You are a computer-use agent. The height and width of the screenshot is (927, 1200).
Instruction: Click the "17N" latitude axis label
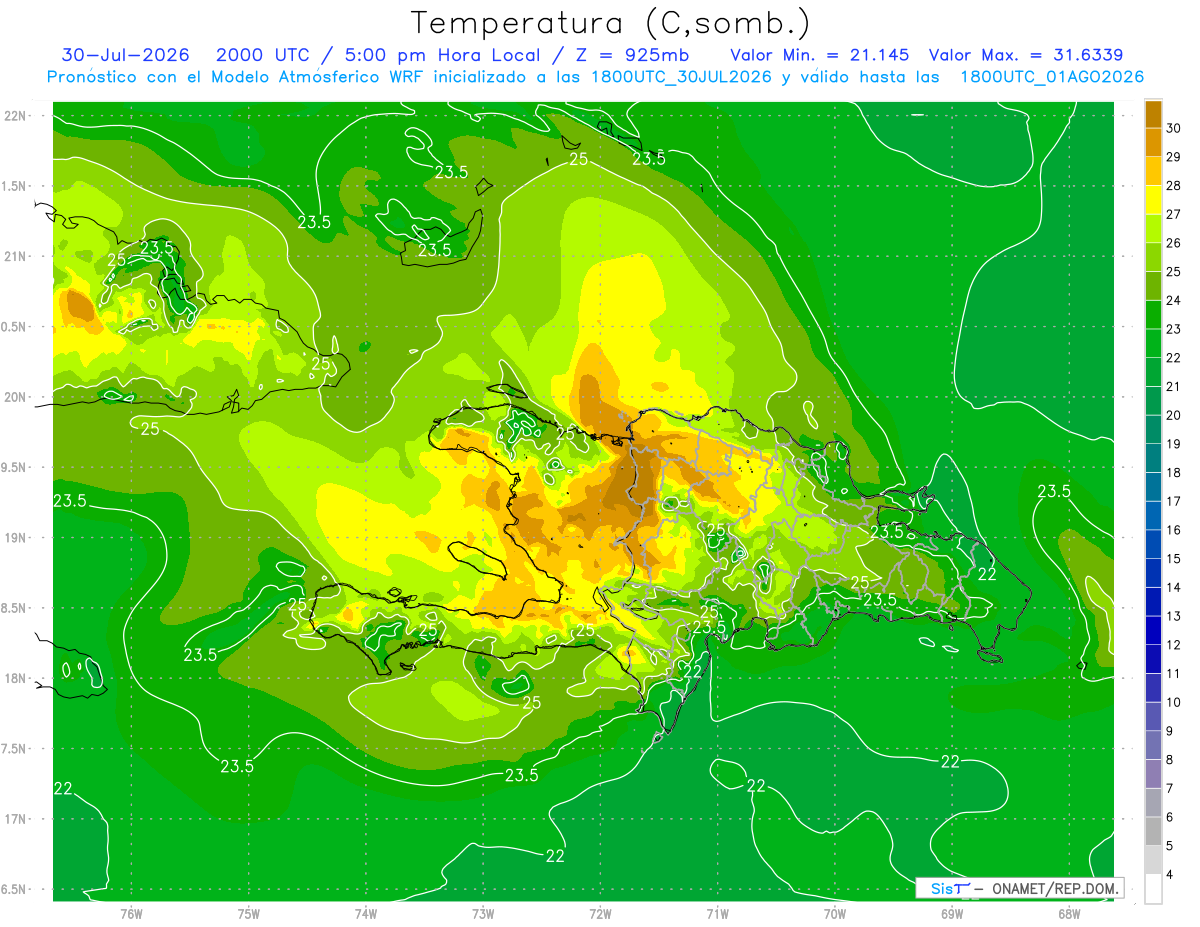pyautogui.click(x=16, y=819)
